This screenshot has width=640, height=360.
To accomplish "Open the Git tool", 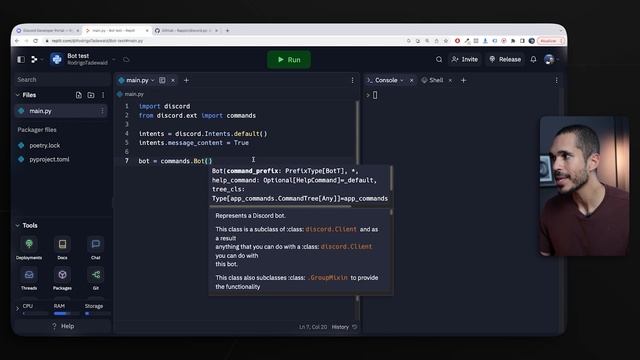I will 96,279.
